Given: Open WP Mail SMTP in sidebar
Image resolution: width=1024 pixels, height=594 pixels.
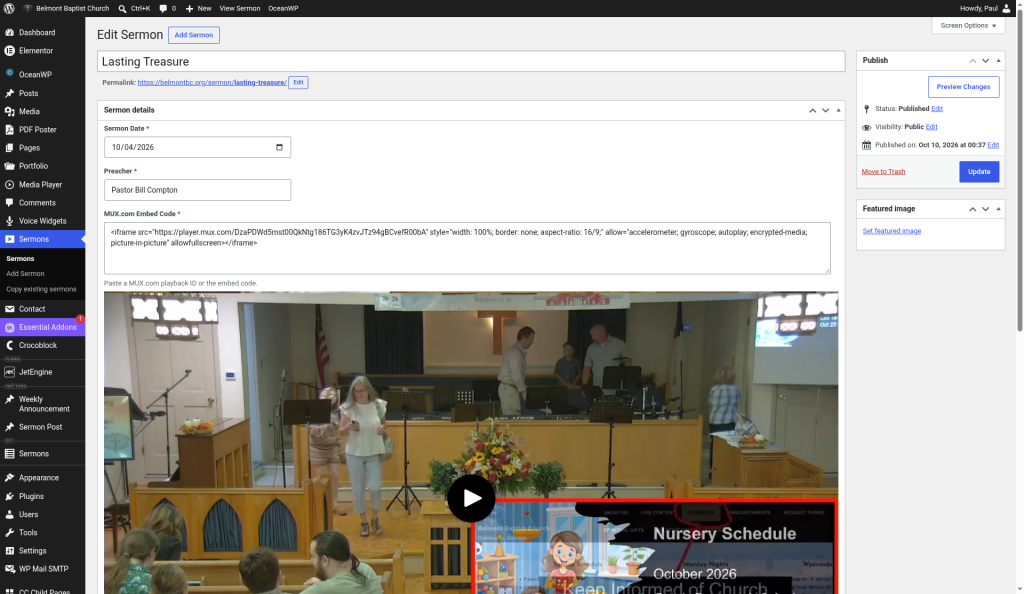Looking at the screenshot, I should [x=42, y=569].
